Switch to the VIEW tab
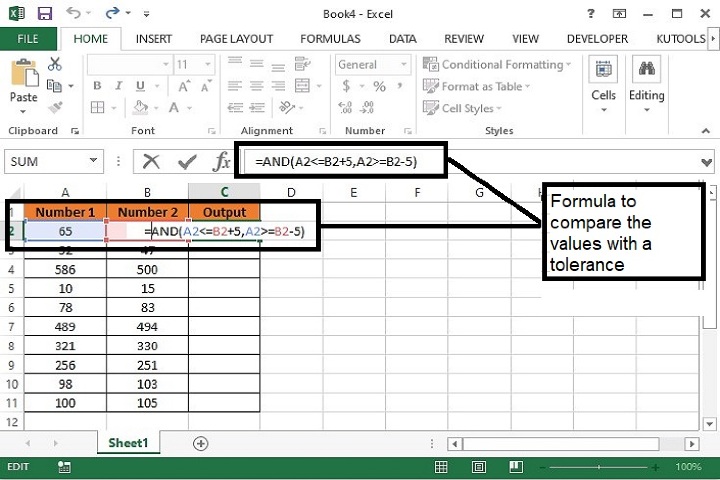The image size is (720, 480). pos(525,39)
